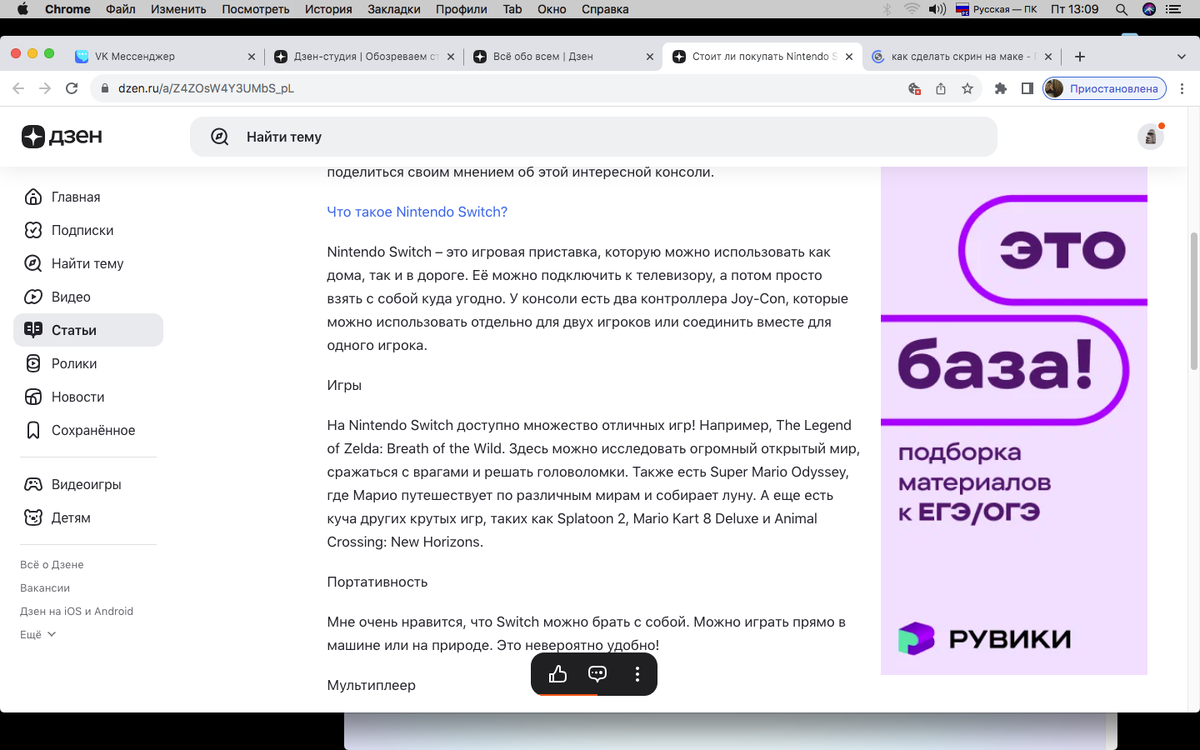
Task: Open the Новости section
Action: tap(88, 397)
